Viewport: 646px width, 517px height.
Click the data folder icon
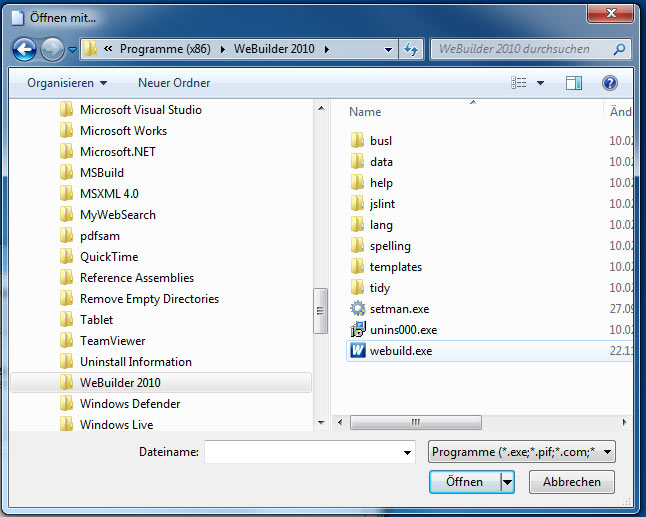[x=357, y=161]
